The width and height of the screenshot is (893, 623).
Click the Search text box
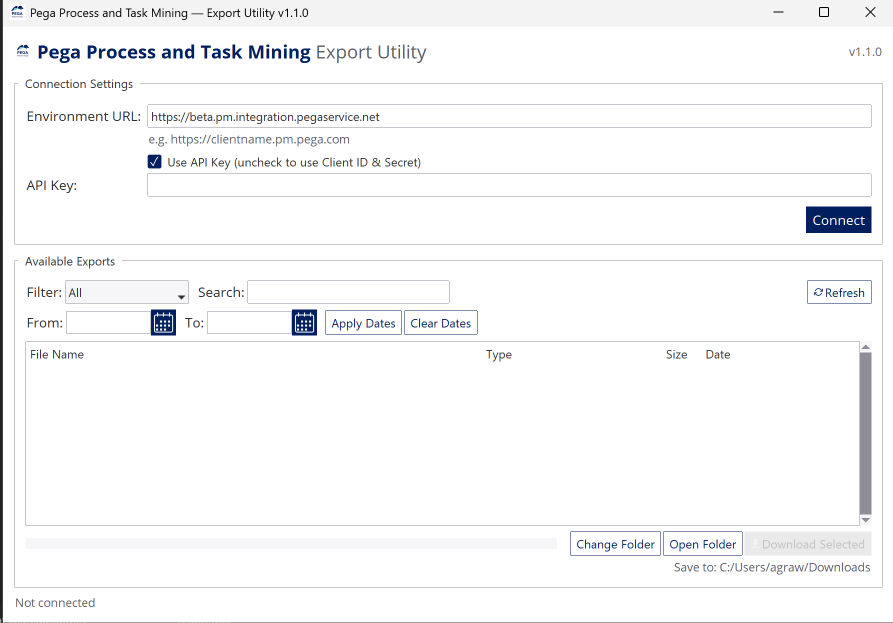349,292
